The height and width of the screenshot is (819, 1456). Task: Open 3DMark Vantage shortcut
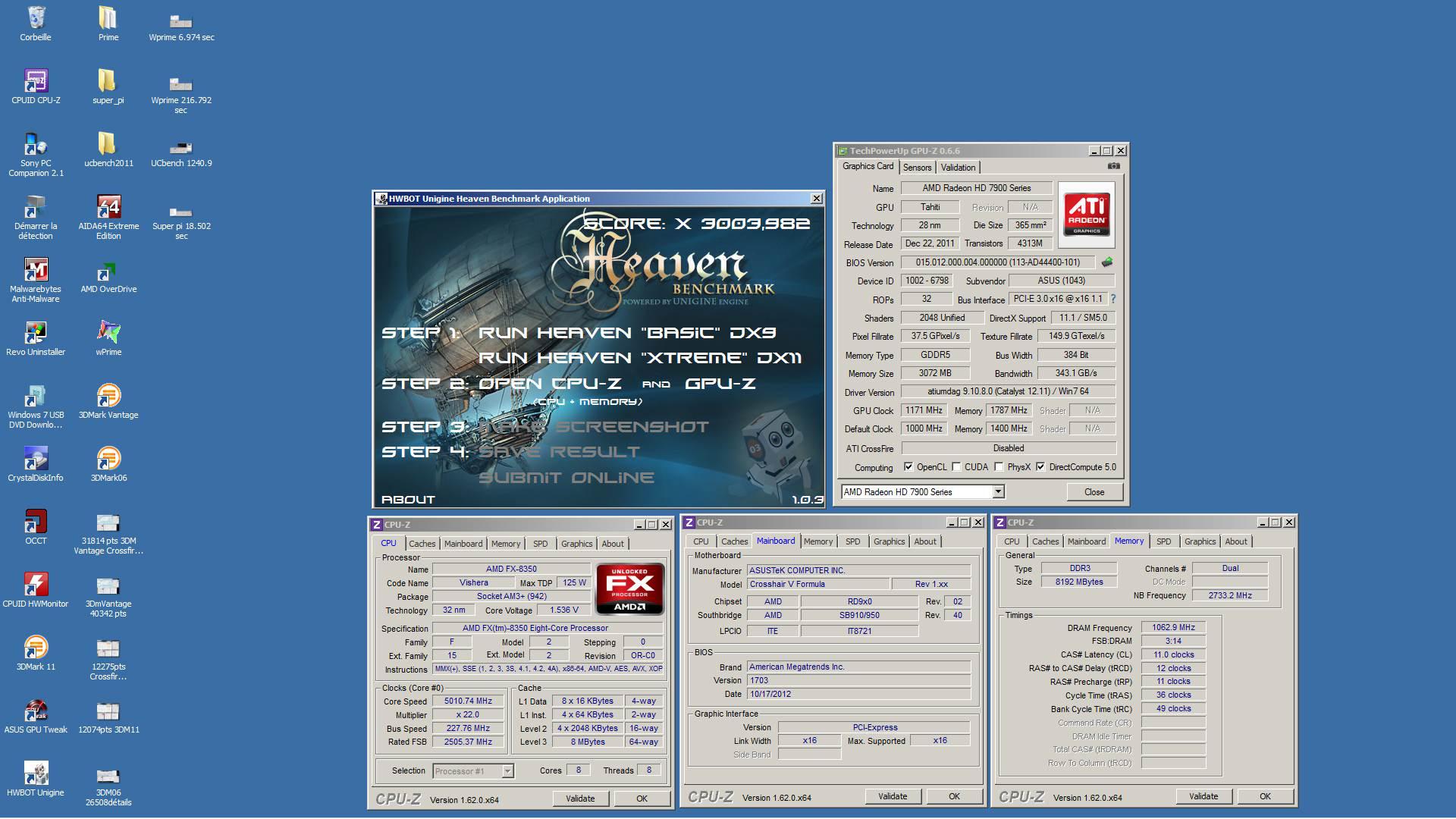pyautogui.click(x=108, y=400)
